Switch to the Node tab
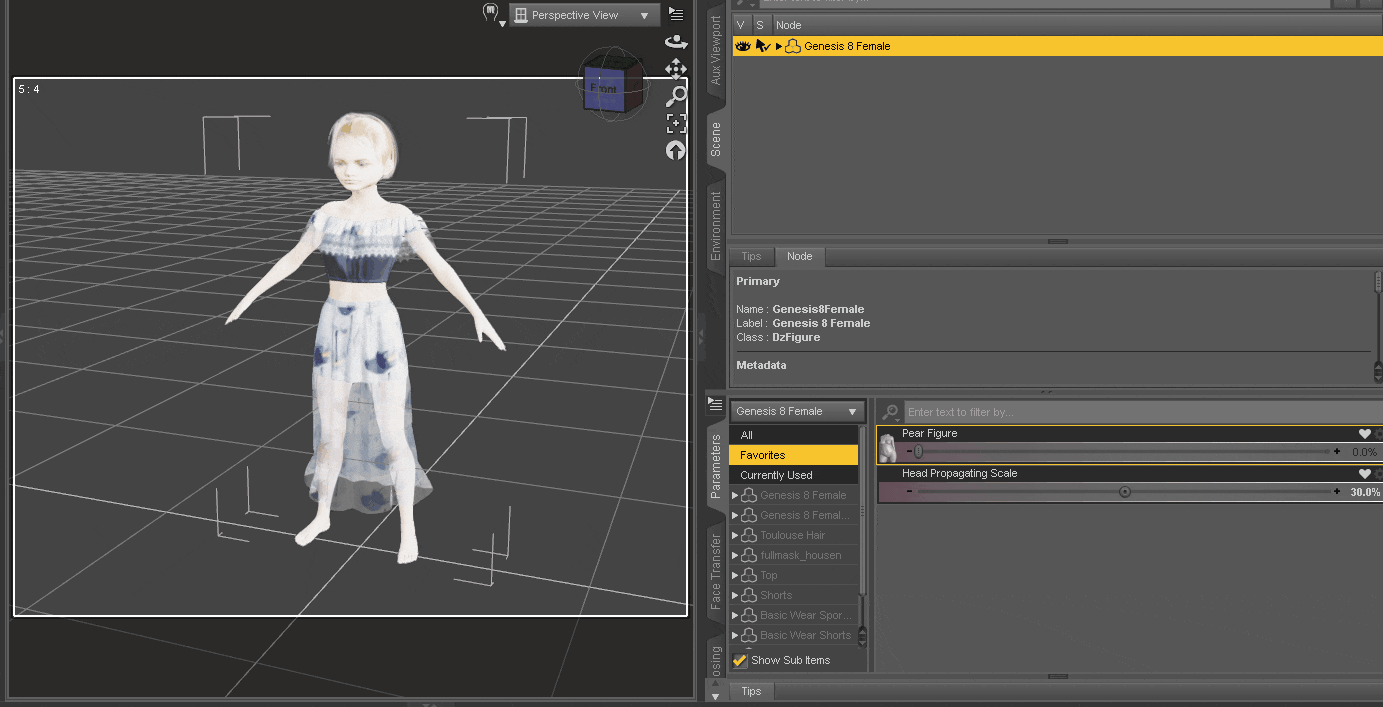1383x707 pixels. pyautogui.click(x=800, y=256)
